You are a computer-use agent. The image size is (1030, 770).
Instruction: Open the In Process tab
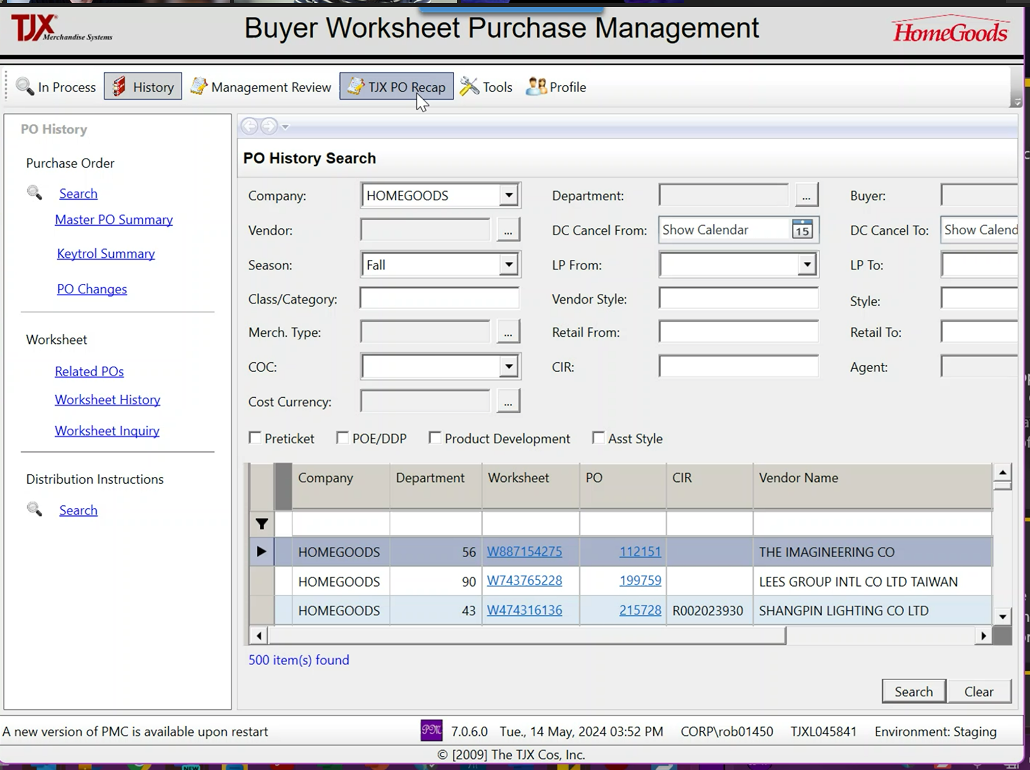56,87
